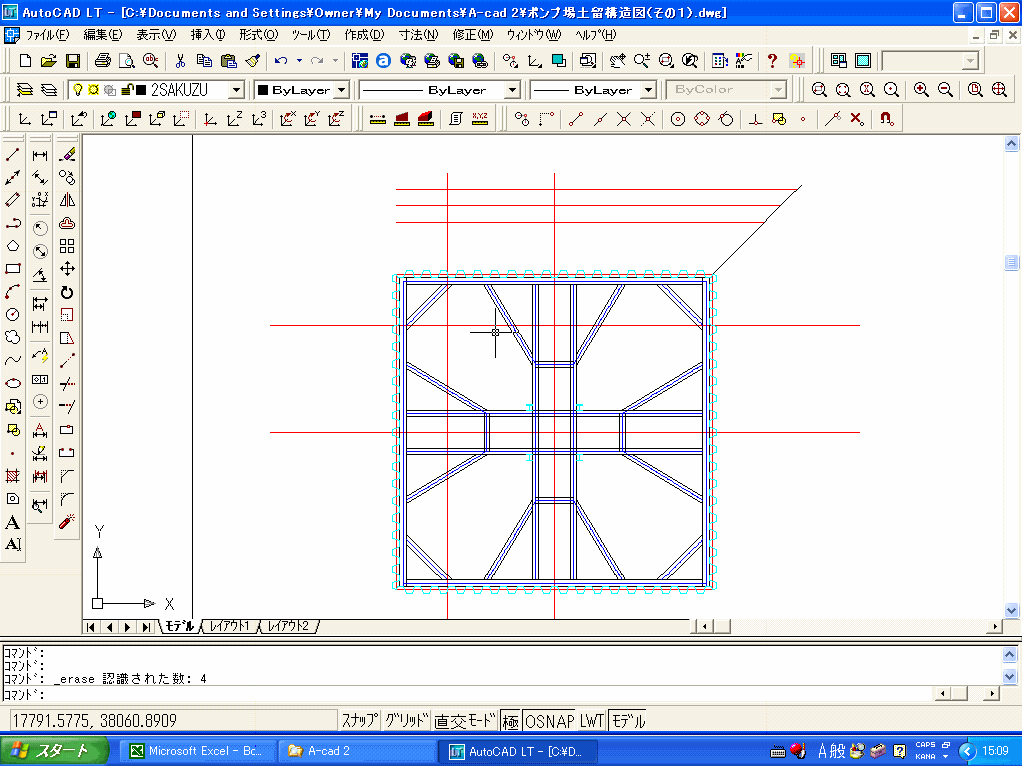The width and height of the screenshot is (1023, 767).
Task: Select the Explode modify tool
Action: click(x=67, y=522)
